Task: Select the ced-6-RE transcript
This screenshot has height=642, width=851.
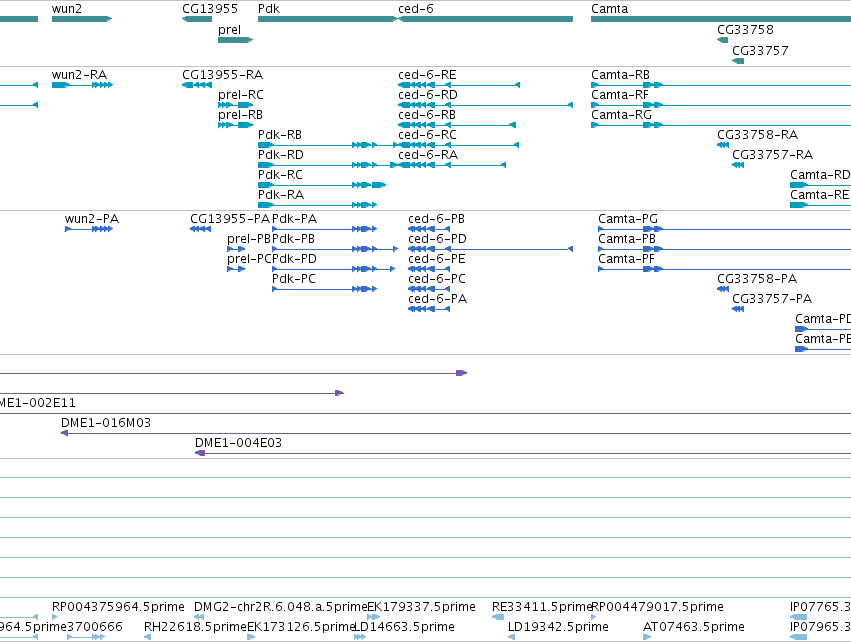Action: (x=459, y=85)
